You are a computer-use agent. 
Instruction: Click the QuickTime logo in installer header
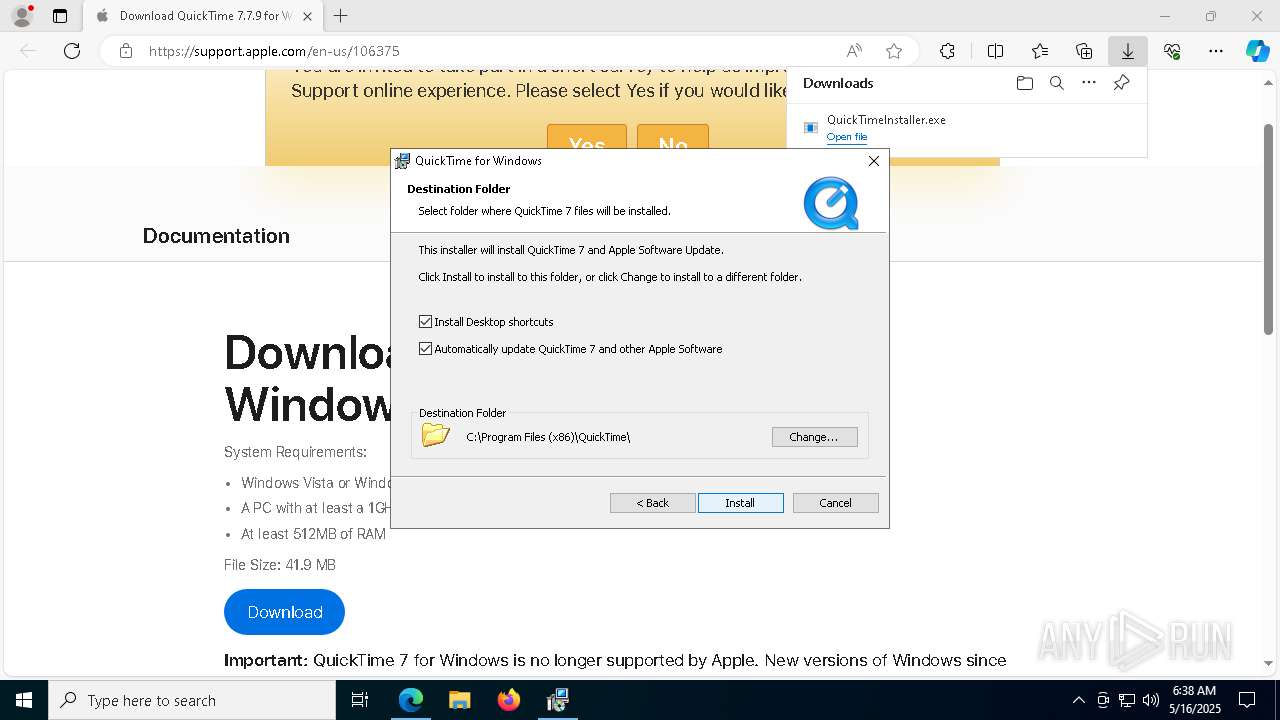click(831, 203)
